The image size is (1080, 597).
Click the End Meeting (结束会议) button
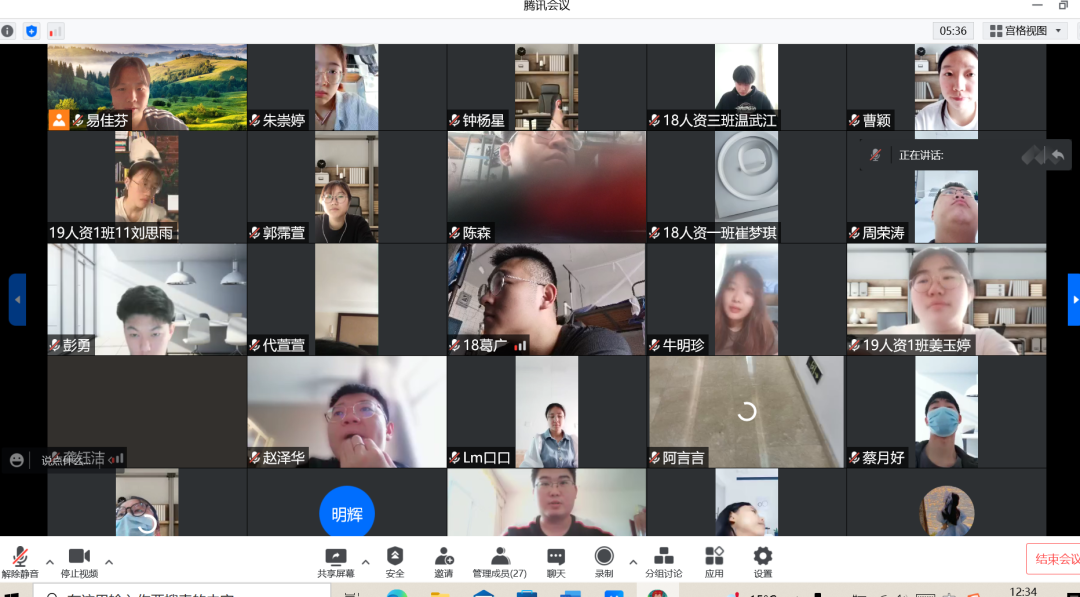[x=1055, y=559]
